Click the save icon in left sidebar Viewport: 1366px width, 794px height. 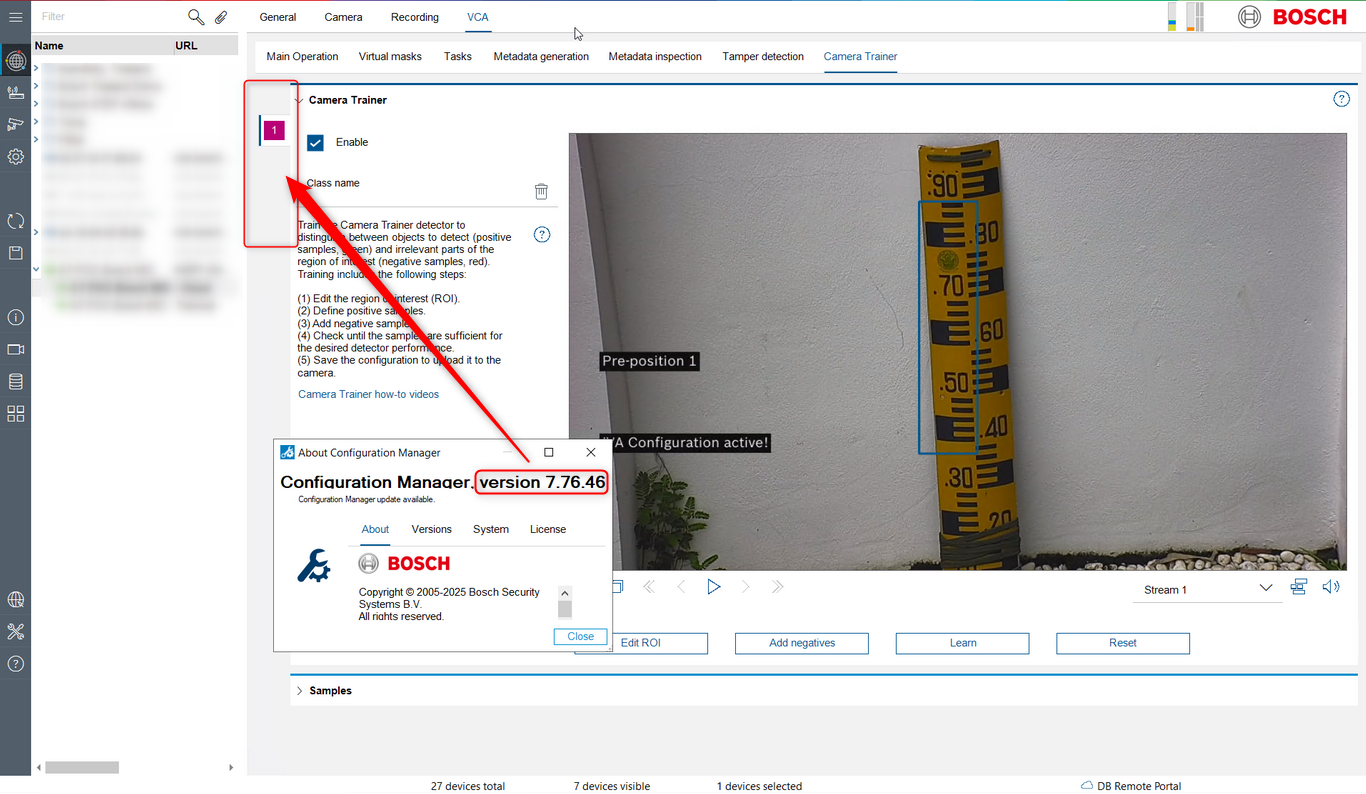pos(15,253)
